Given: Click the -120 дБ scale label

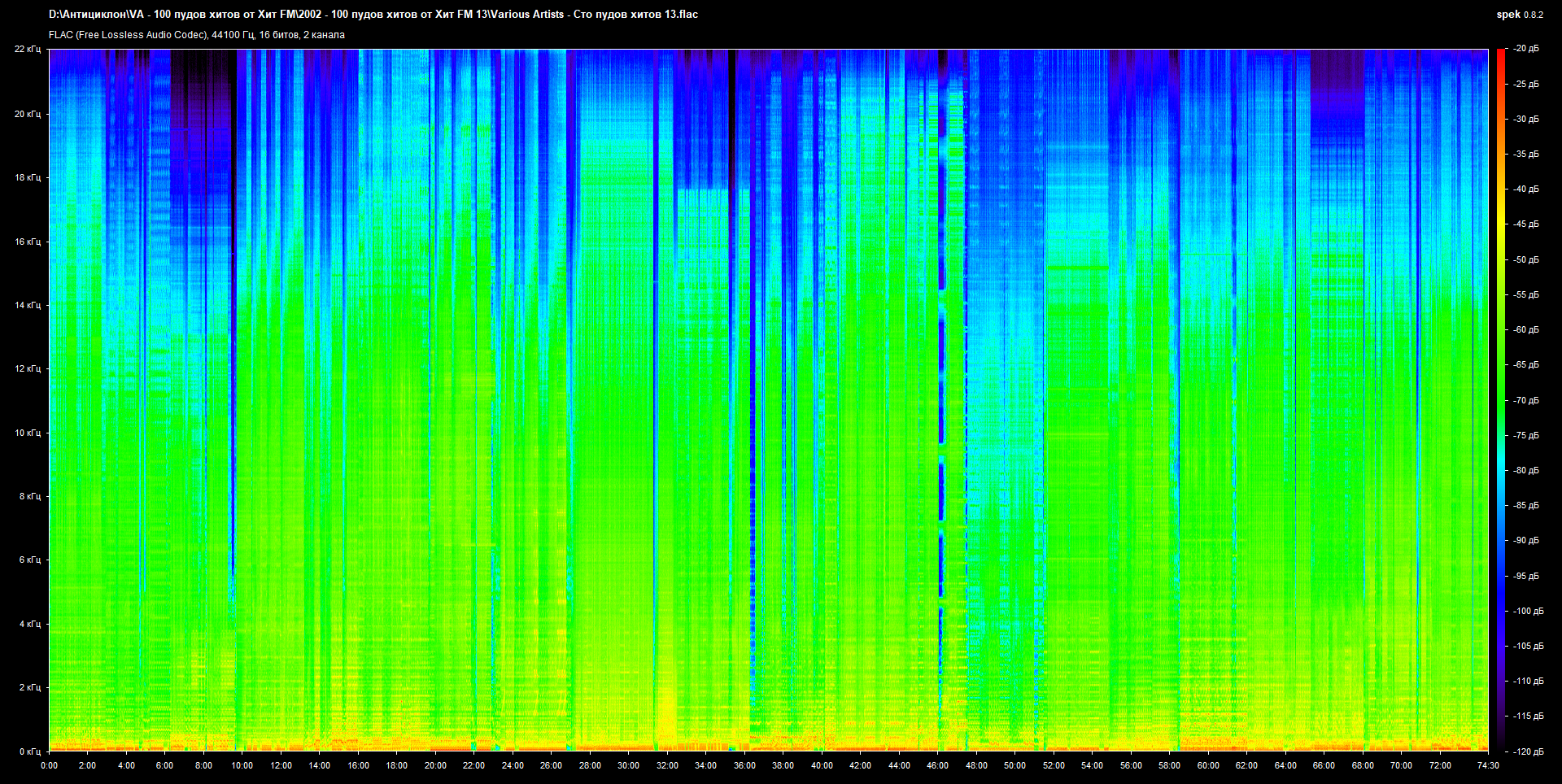Looking at the screenshot, I should [1526, 751].
